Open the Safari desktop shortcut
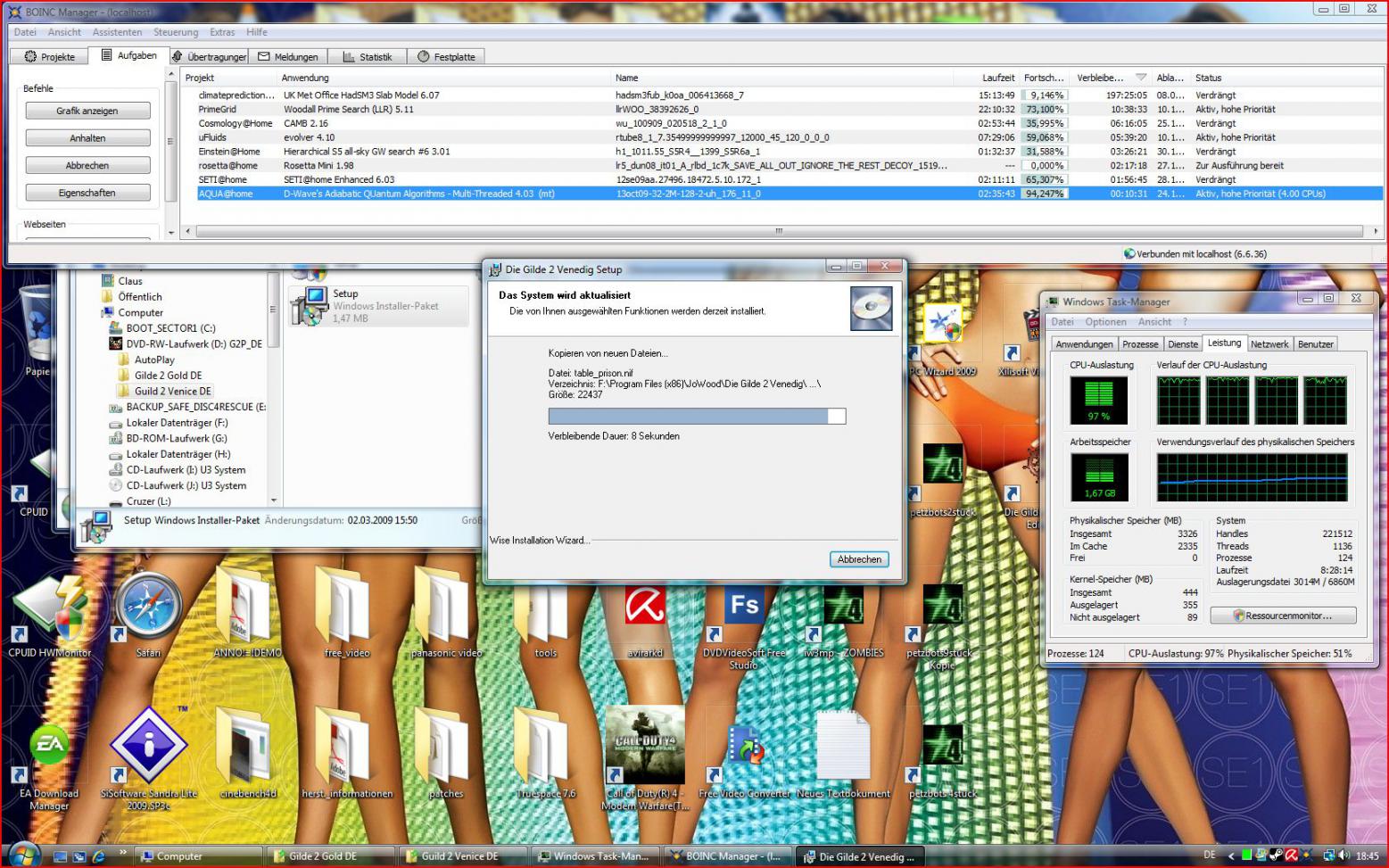 point(148,614)
